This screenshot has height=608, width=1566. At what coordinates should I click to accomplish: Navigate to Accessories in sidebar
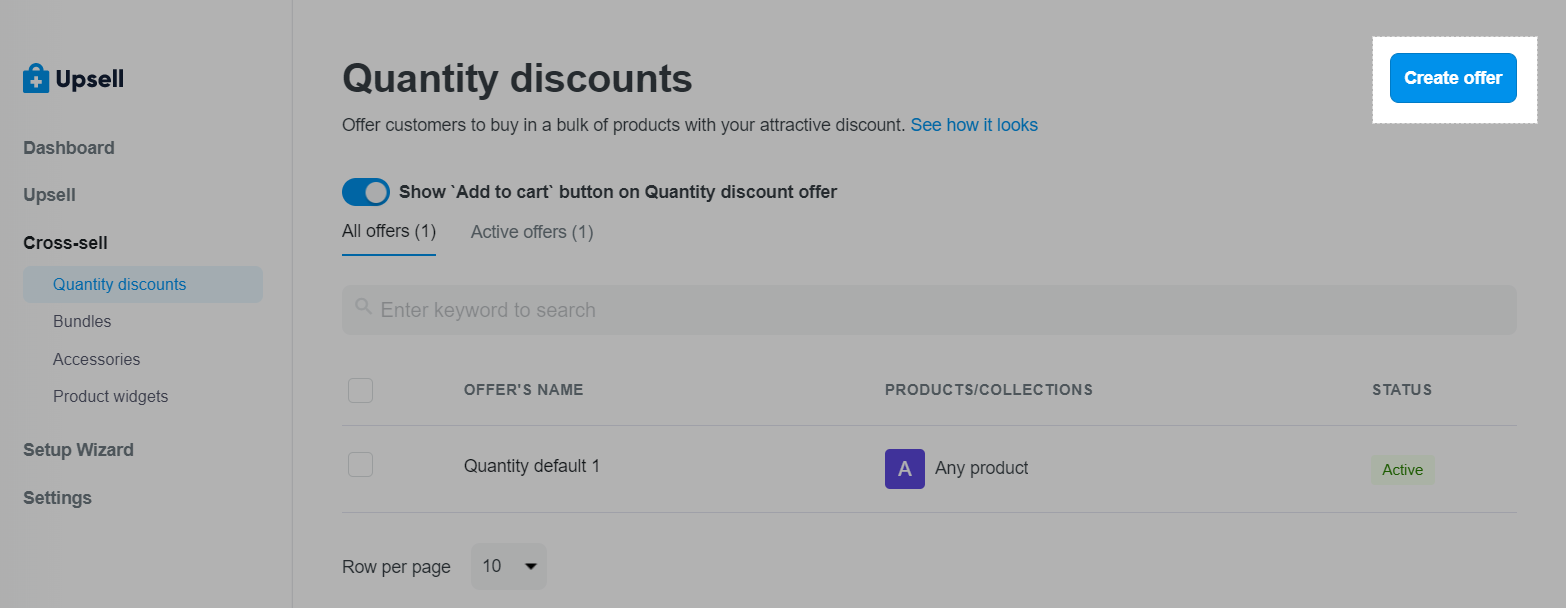[96, 359]
